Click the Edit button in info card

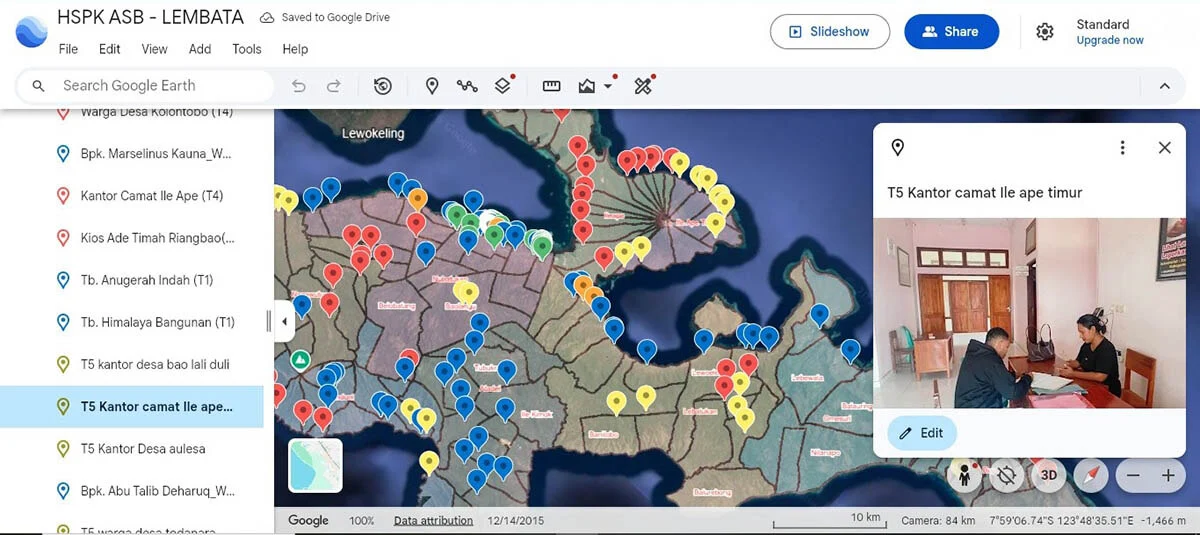(x=921, y=433)
